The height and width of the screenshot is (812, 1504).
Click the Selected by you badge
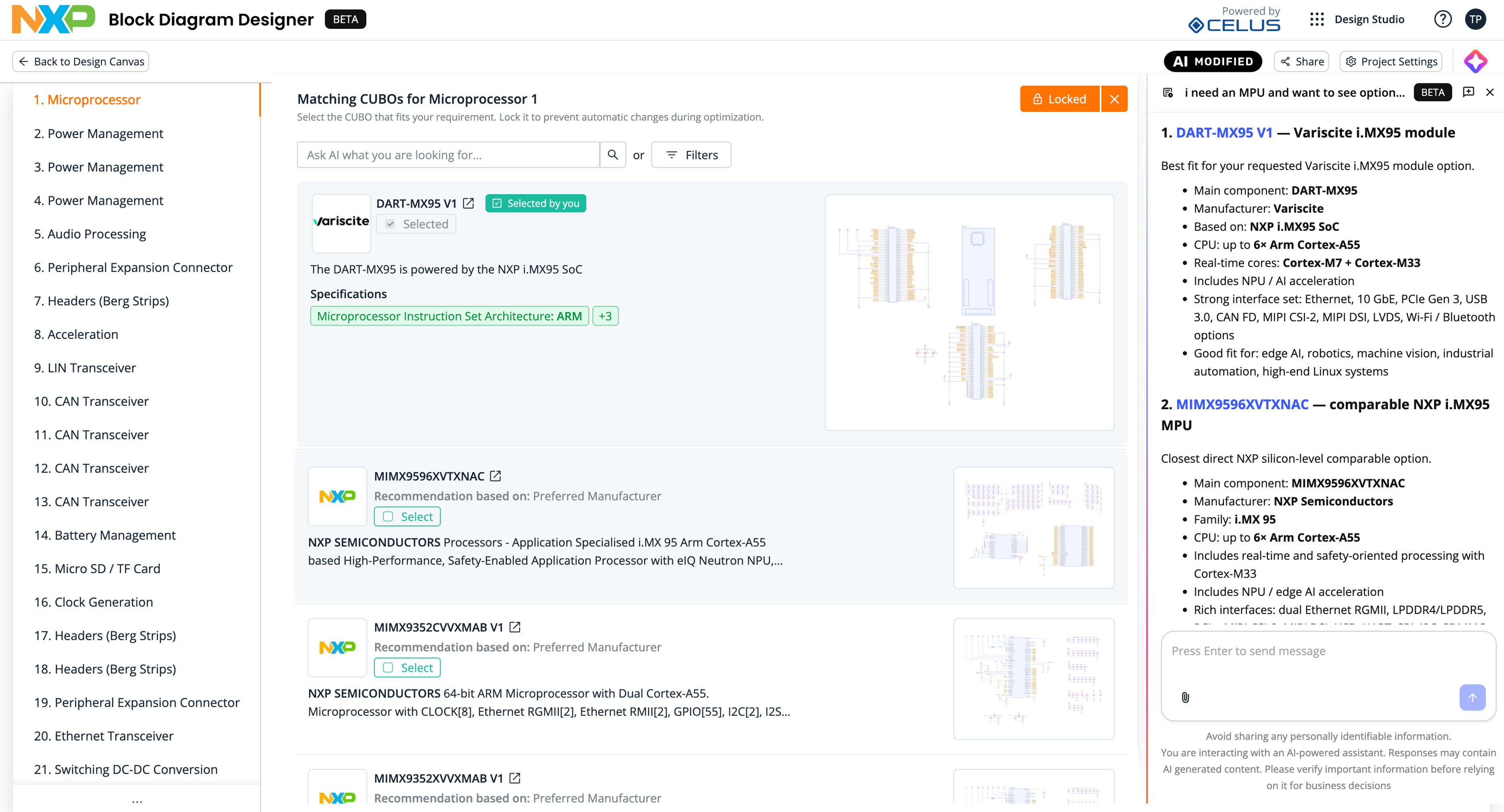[x=535, y=203]
